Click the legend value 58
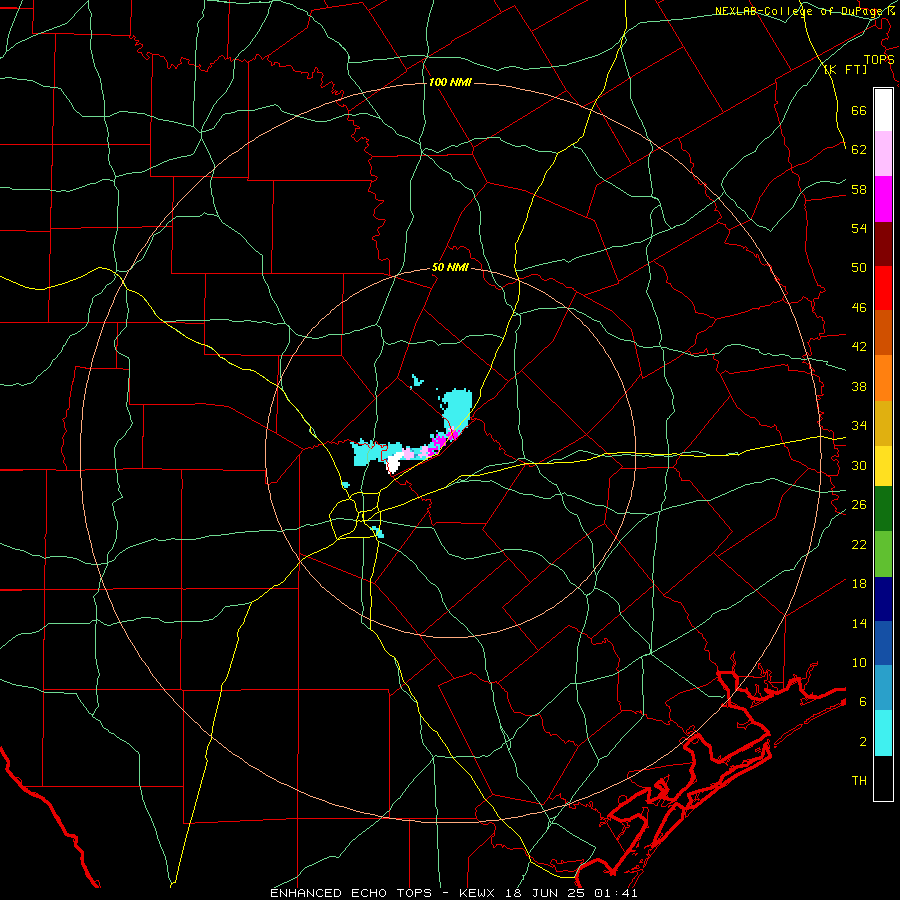Screen dimensions: 900x900 click(859, 189)
